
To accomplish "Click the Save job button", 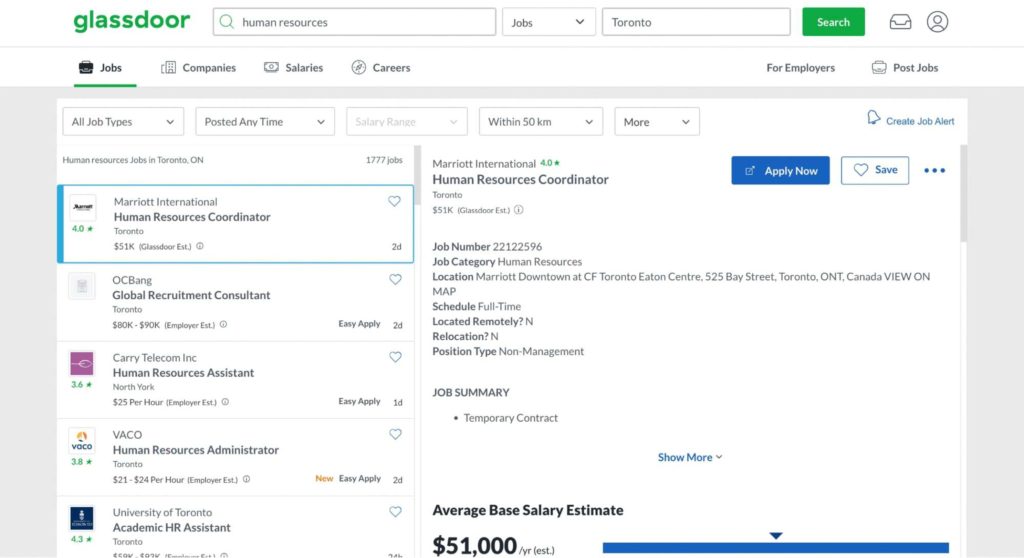I will point(874,171).
